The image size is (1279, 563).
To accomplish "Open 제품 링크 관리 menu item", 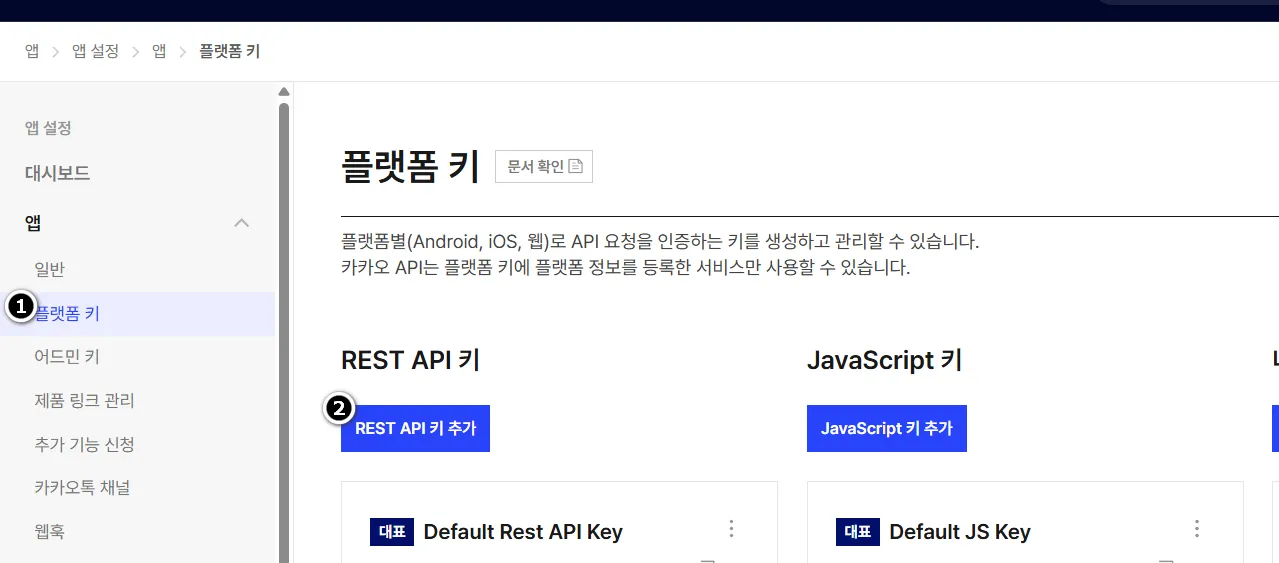I will coord(84,401).
